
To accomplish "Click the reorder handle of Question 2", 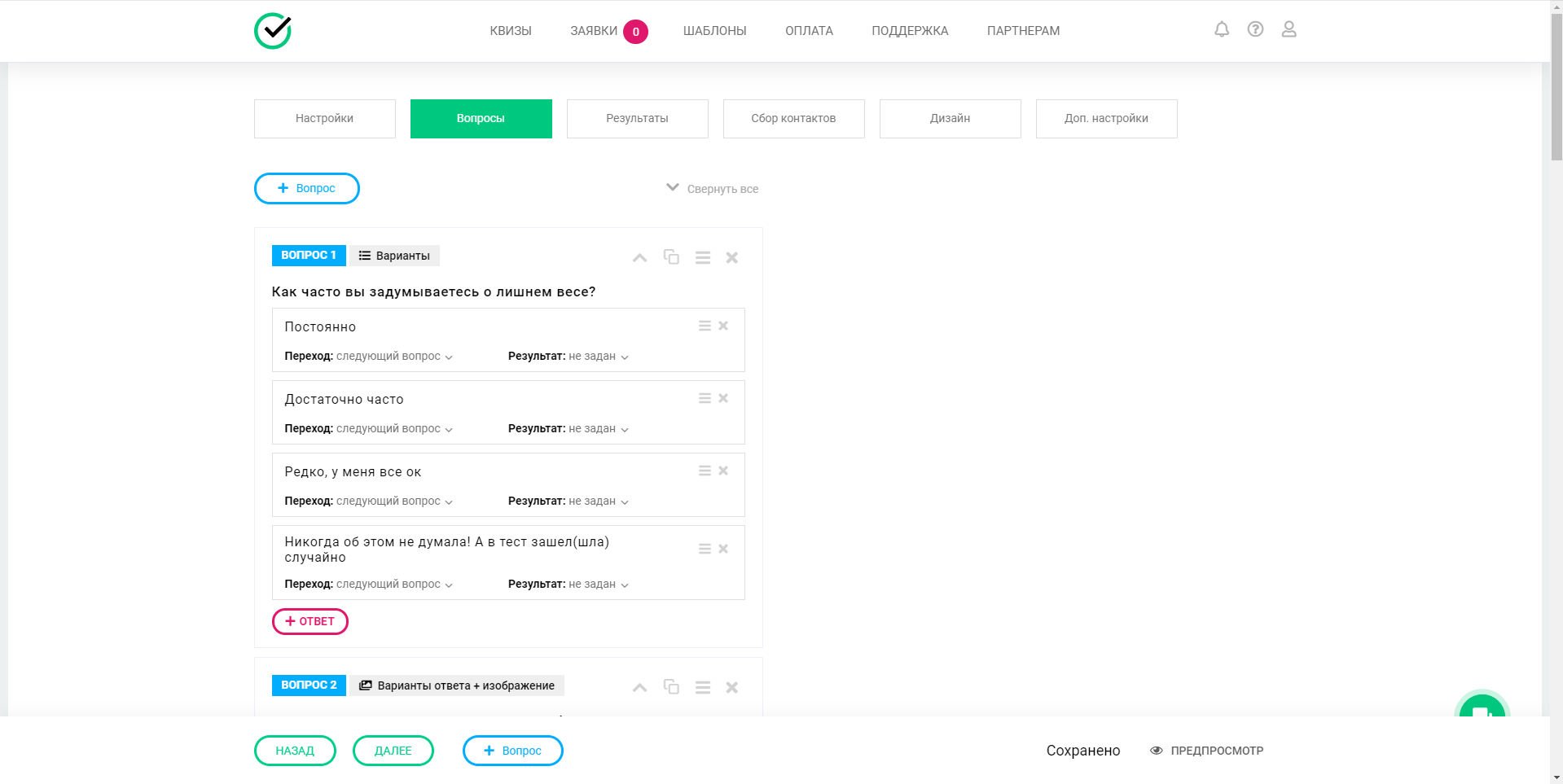I will (x=703, y=687).
